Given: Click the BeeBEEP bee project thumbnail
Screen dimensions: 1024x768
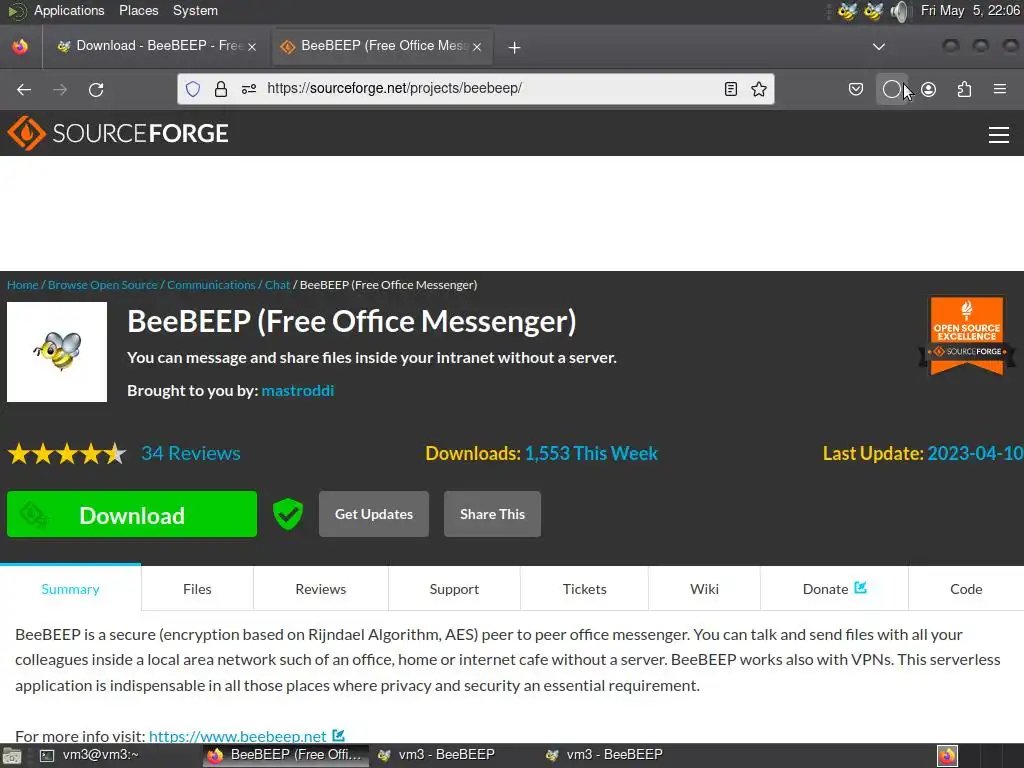Looking at the screenshot, I should coord(57,352).
